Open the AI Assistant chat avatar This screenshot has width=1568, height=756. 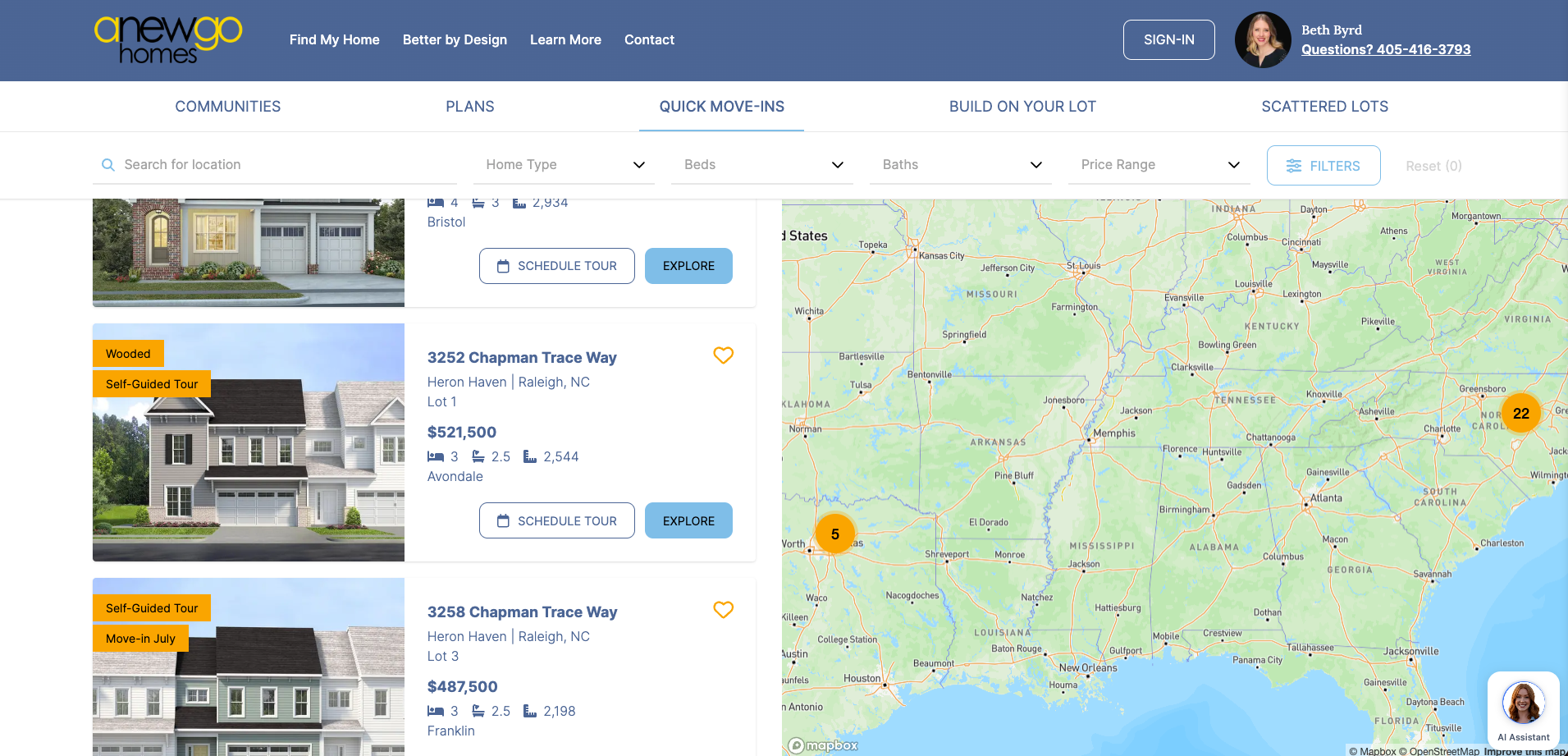click(x=1523, y=704)
